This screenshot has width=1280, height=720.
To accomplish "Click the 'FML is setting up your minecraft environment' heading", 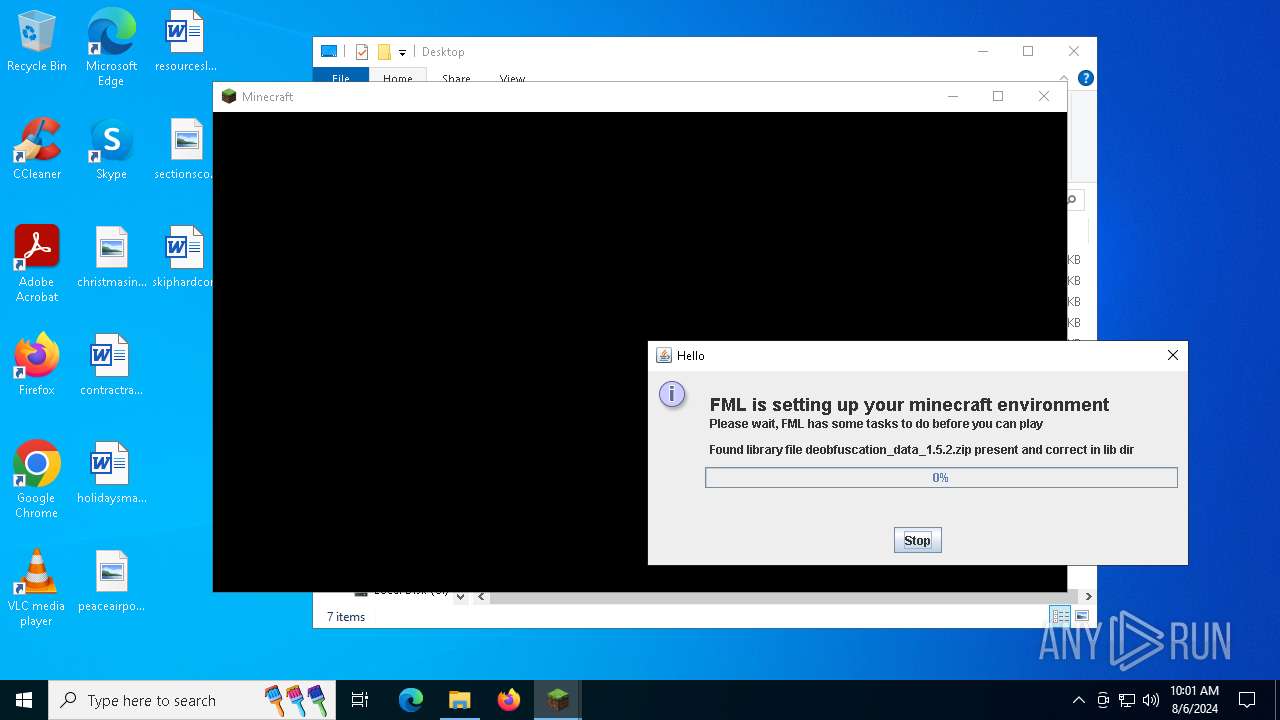I will (909, 405).
